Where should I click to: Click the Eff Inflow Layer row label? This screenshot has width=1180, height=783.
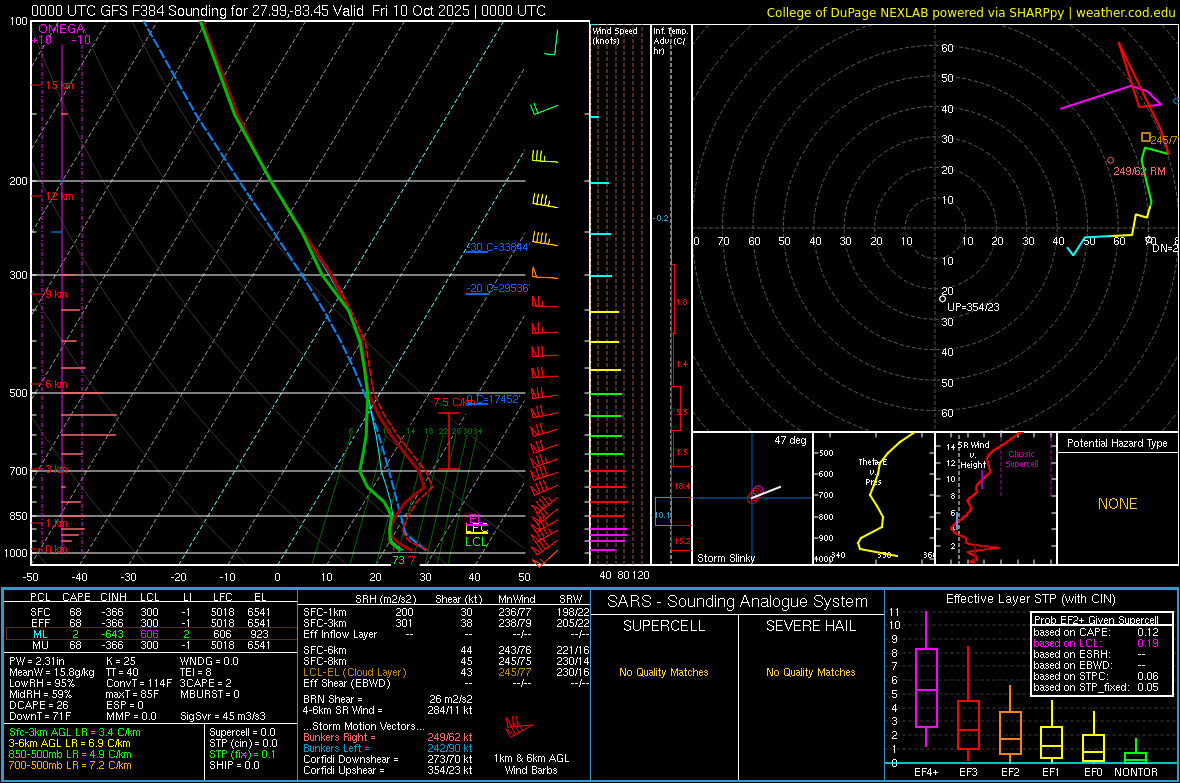(340, 634)
